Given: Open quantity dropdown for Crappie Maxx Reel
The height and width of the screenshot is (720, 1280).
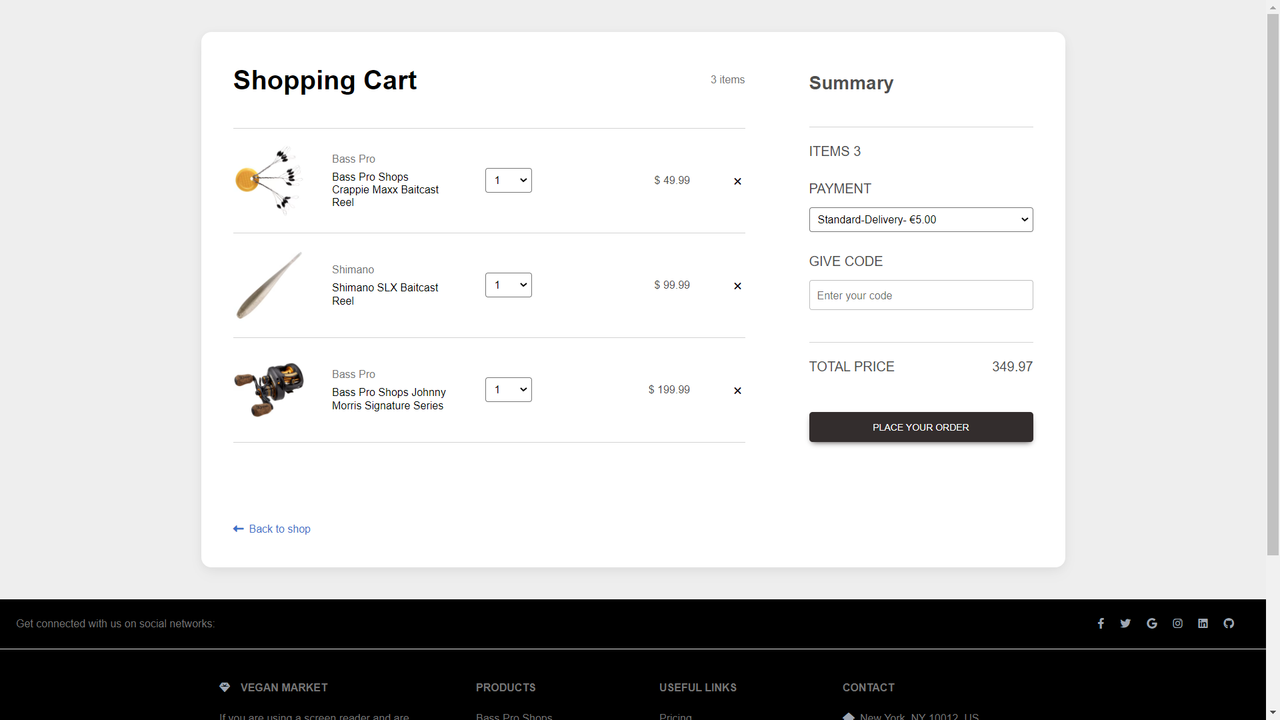Looking at the screenshot, I should coord(508,180).
